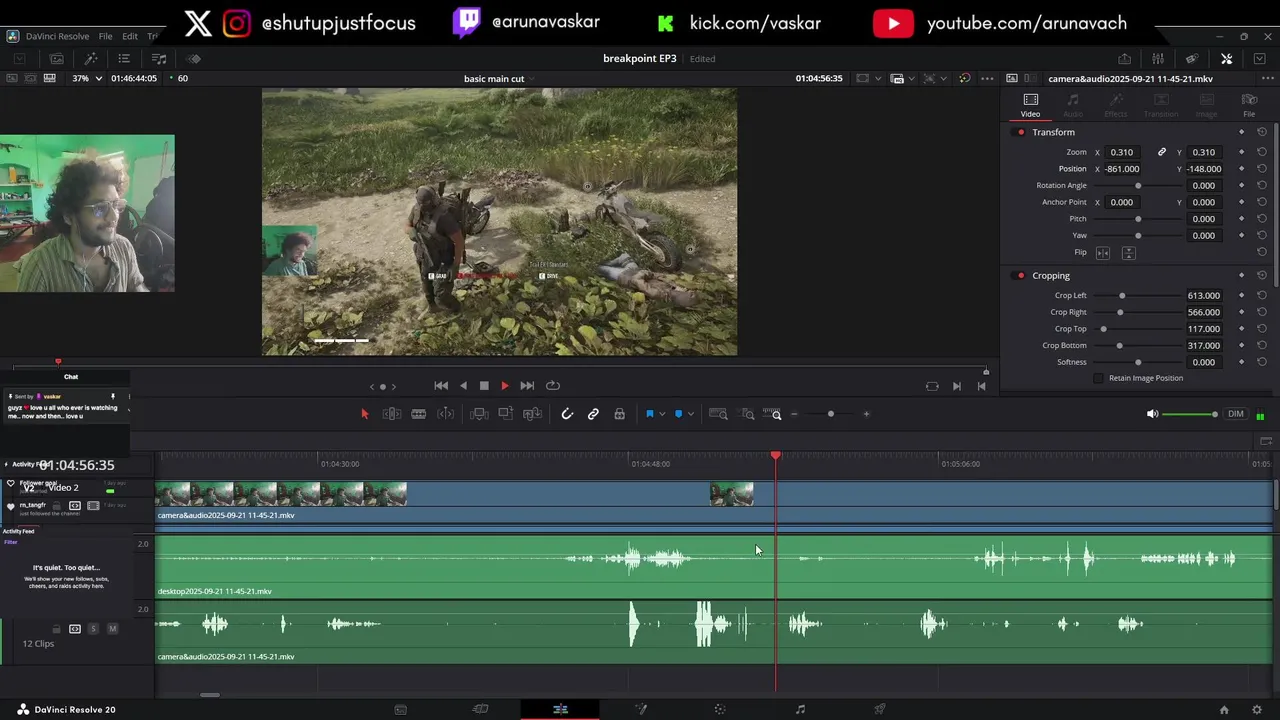Adjust the timeline zoom slider
This screenshot has height=720, width=1280.
pyautogui.click(x=830, y=414)
